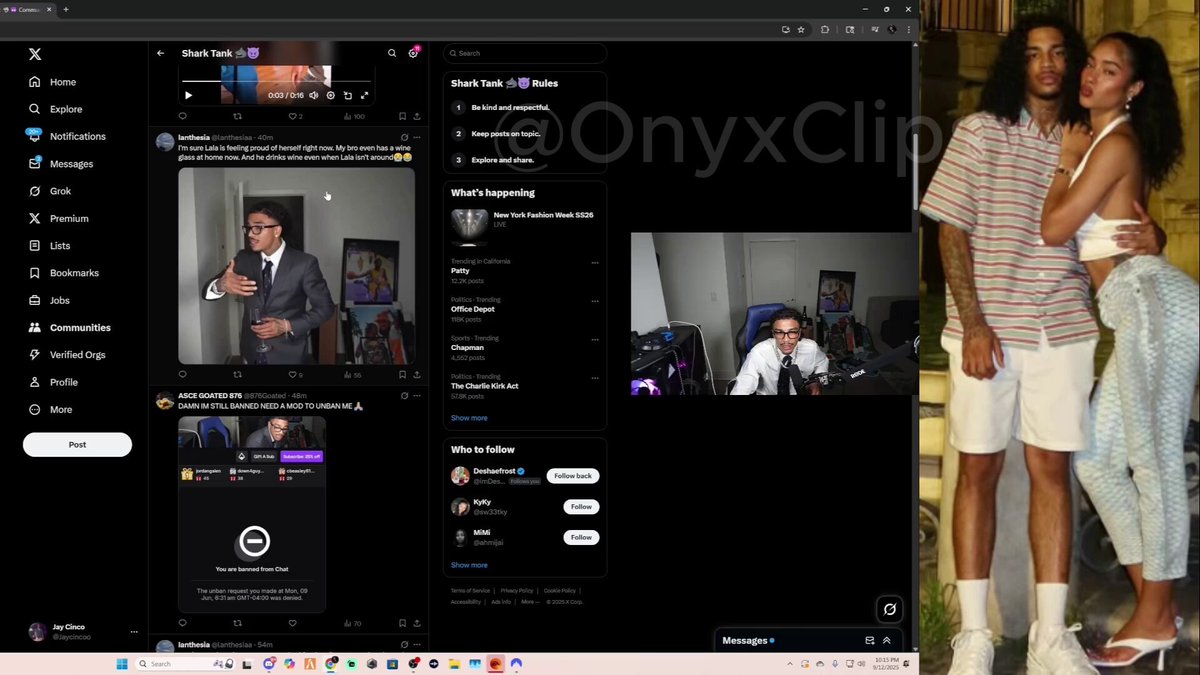Open Jobs in sidebar
This screenshot has height=675, width=1200.
50,300
